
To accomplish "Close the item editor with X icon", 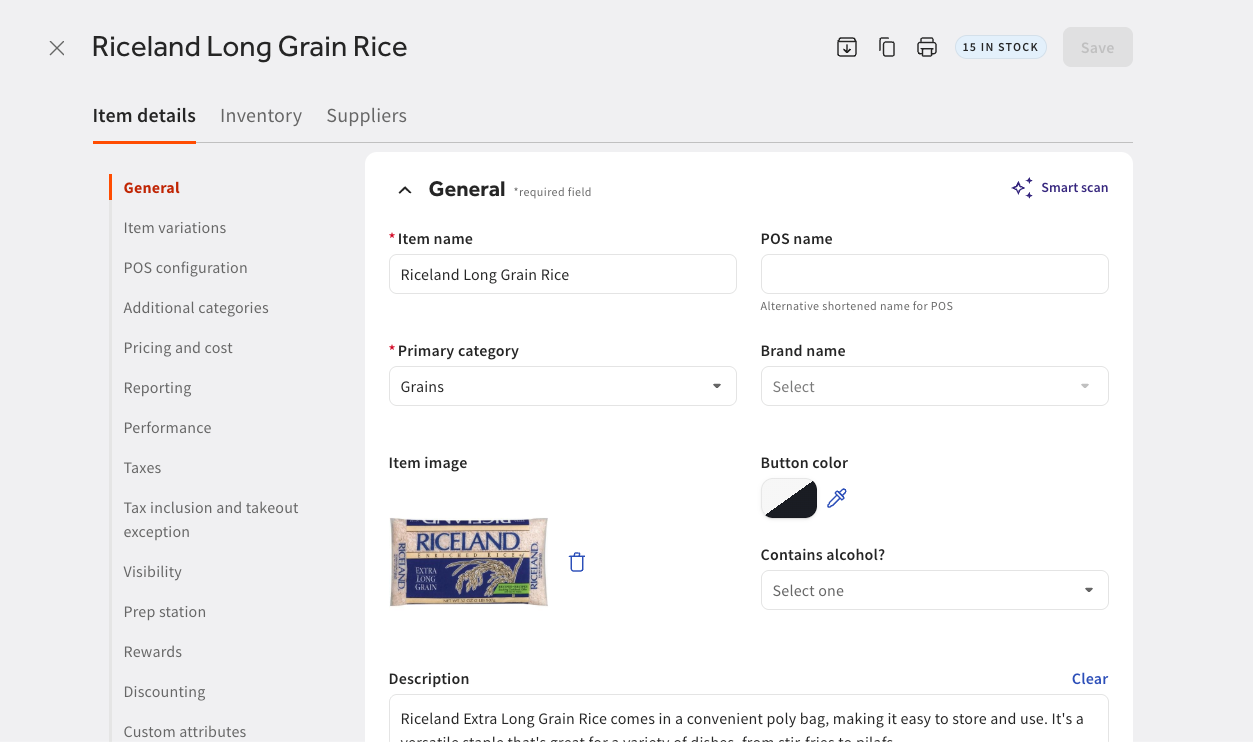I will tap(57, 48).
